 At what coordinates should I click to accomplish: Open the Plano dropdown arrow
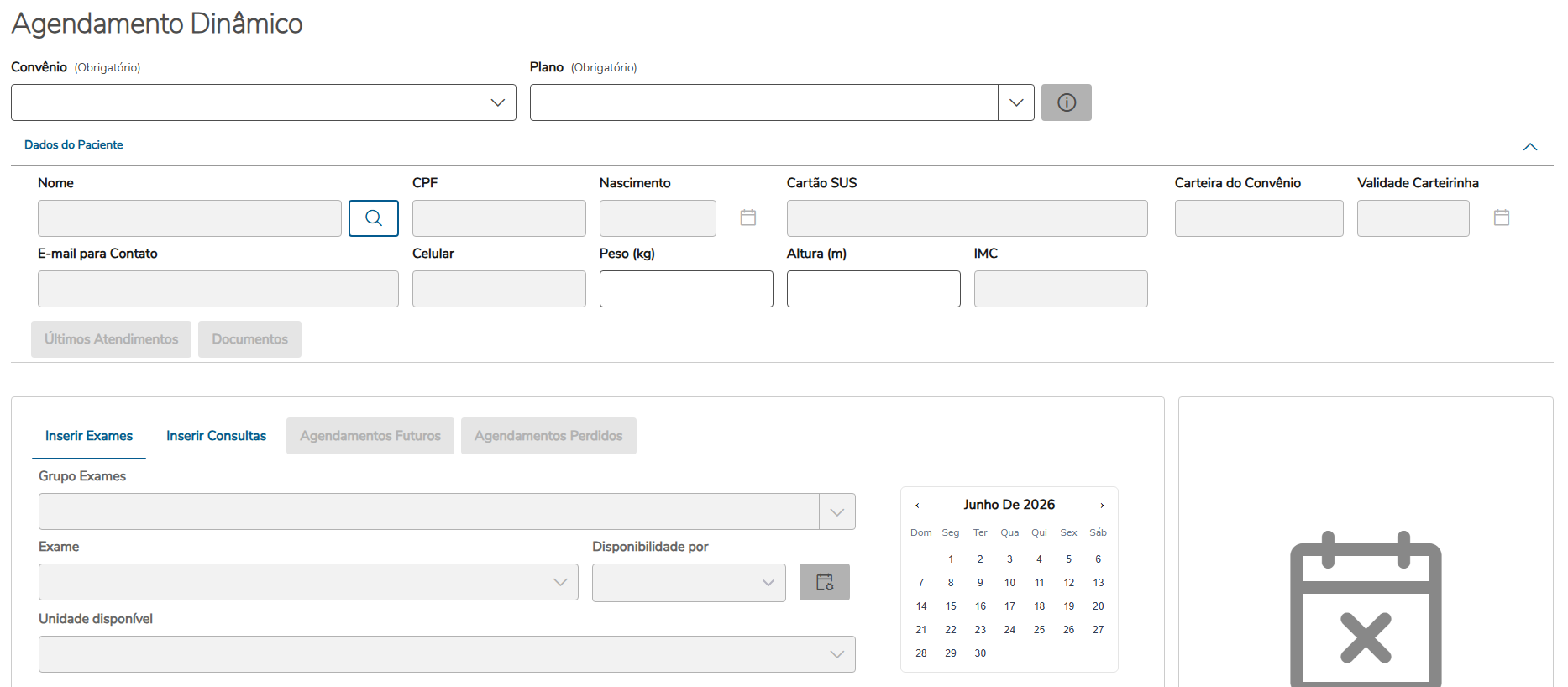point(1016,102)
